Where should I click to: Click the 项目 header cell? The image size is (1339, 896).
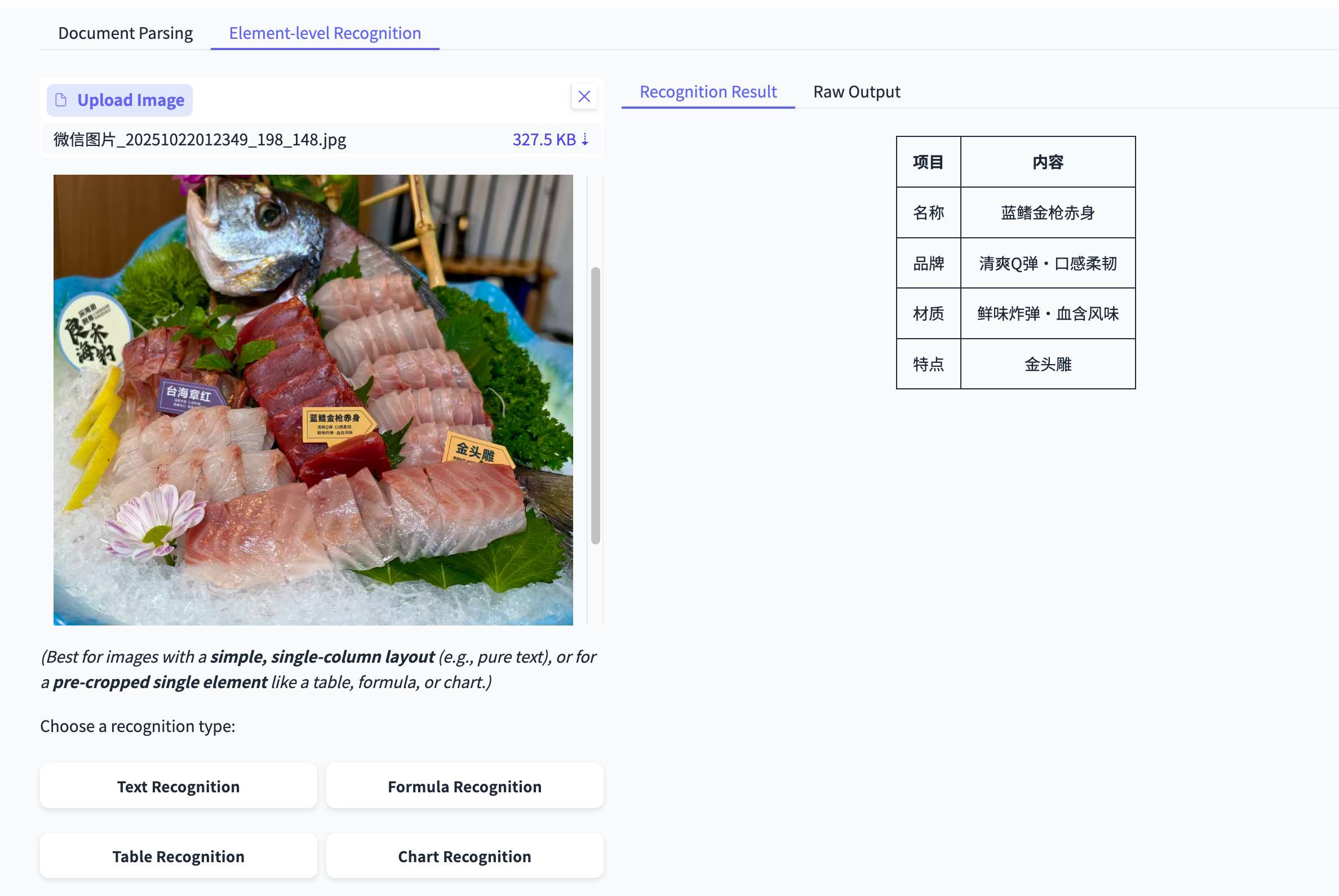click(x=928, y=162)
